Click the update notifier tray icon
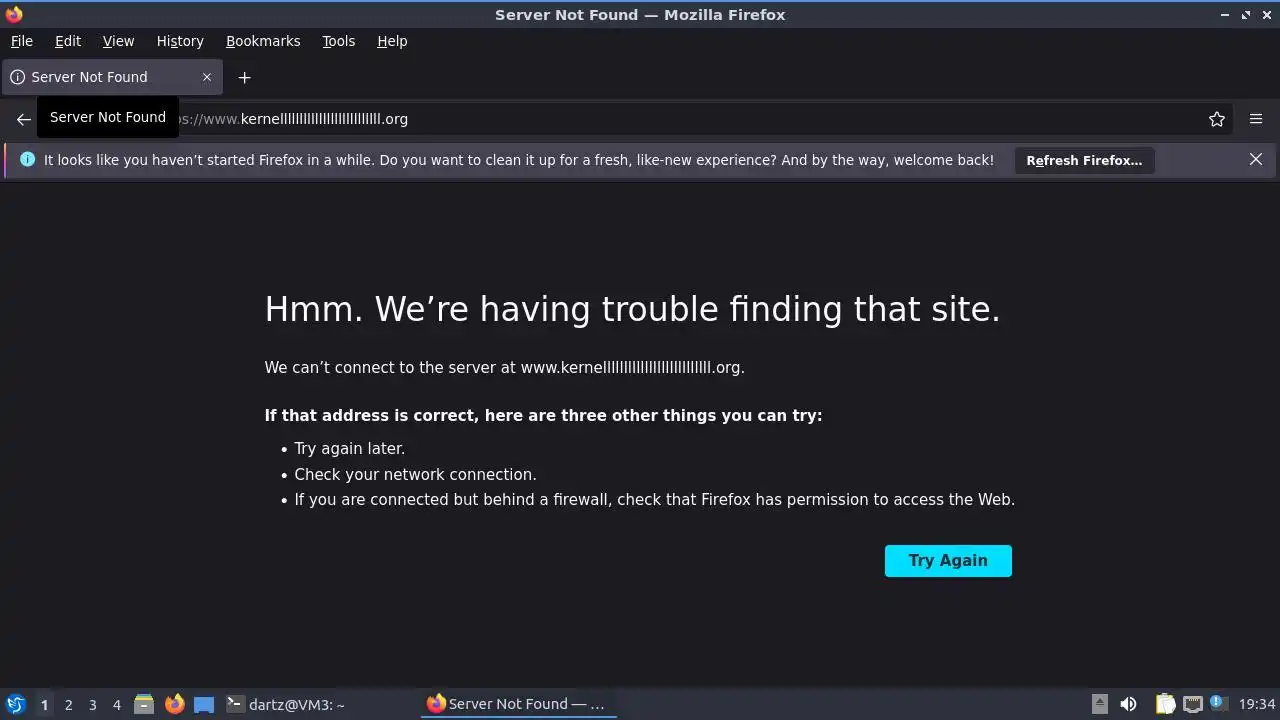1280x720 pixels. pos(1218,703)
